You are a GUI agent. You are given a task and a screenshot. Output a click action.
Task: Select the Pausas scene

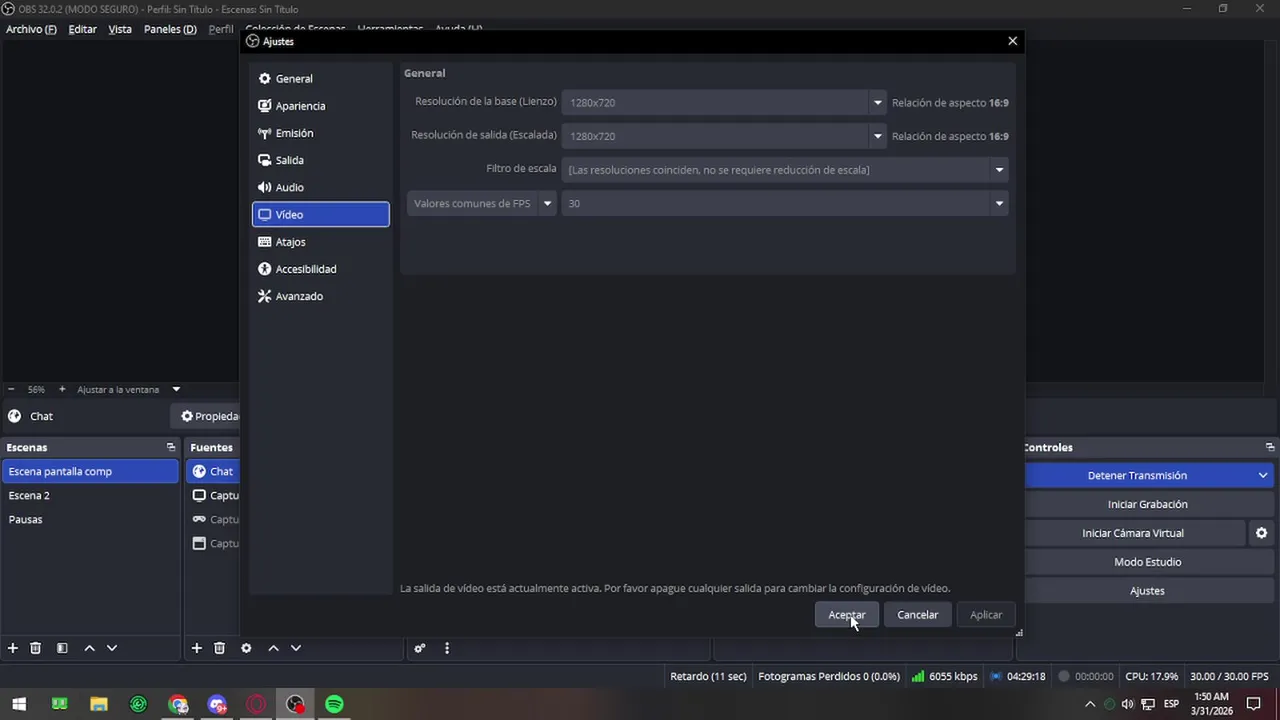pos(90,519)
